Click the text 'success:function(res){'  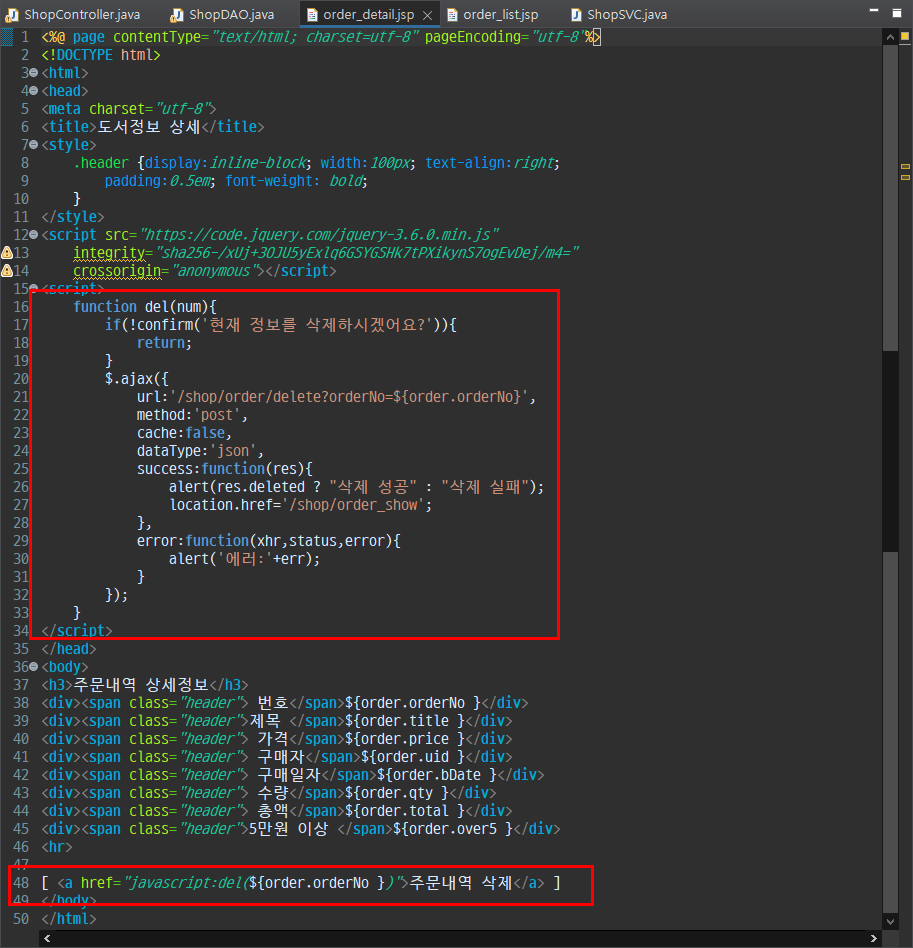click(x=224, y=469)
